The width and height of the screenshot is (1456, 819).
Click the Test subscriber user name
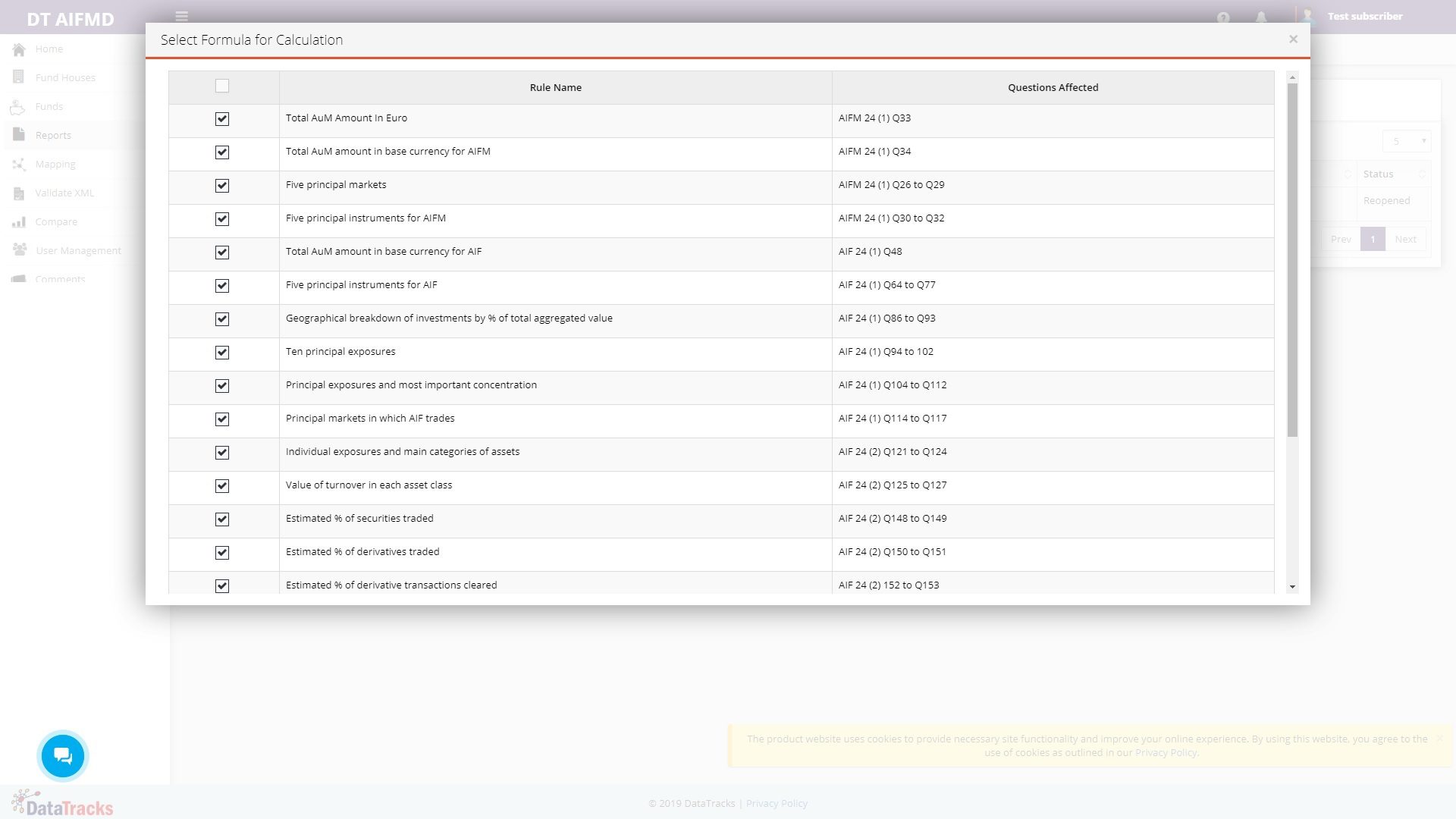point(1365,17)
